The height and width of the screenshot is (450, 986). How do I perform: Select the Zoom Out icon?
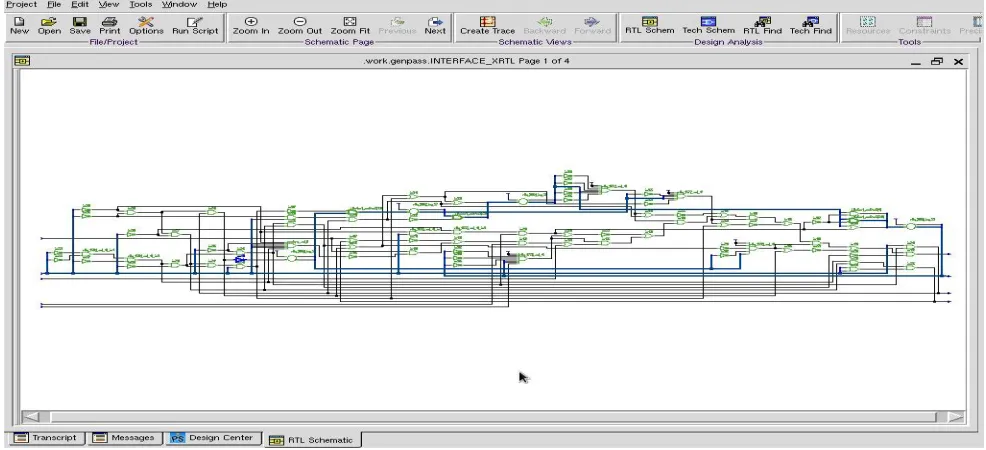pyautogui.click(x=300, y=26)
